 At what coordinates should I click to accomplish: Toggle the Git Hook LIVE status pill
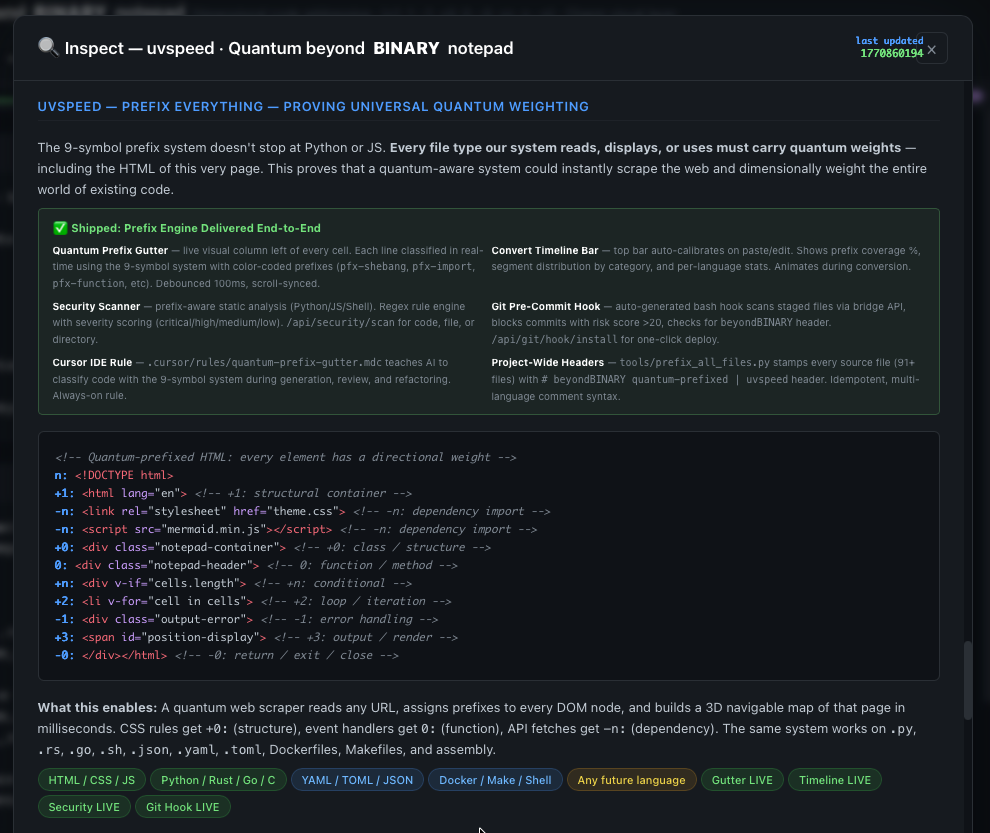pos(183,806)
